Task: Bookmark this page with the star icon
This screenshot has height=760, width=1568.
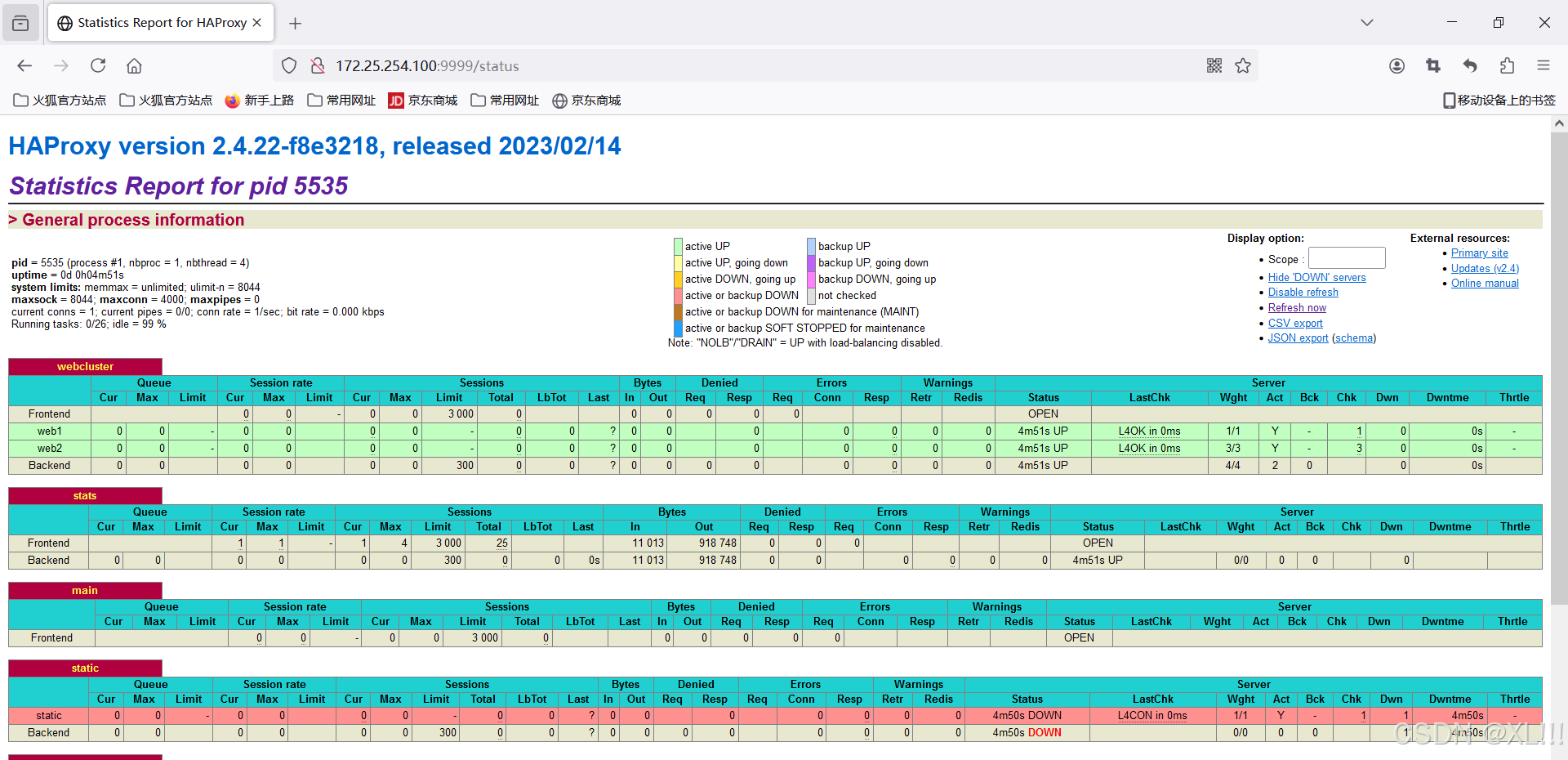Action: [1243, 66]
